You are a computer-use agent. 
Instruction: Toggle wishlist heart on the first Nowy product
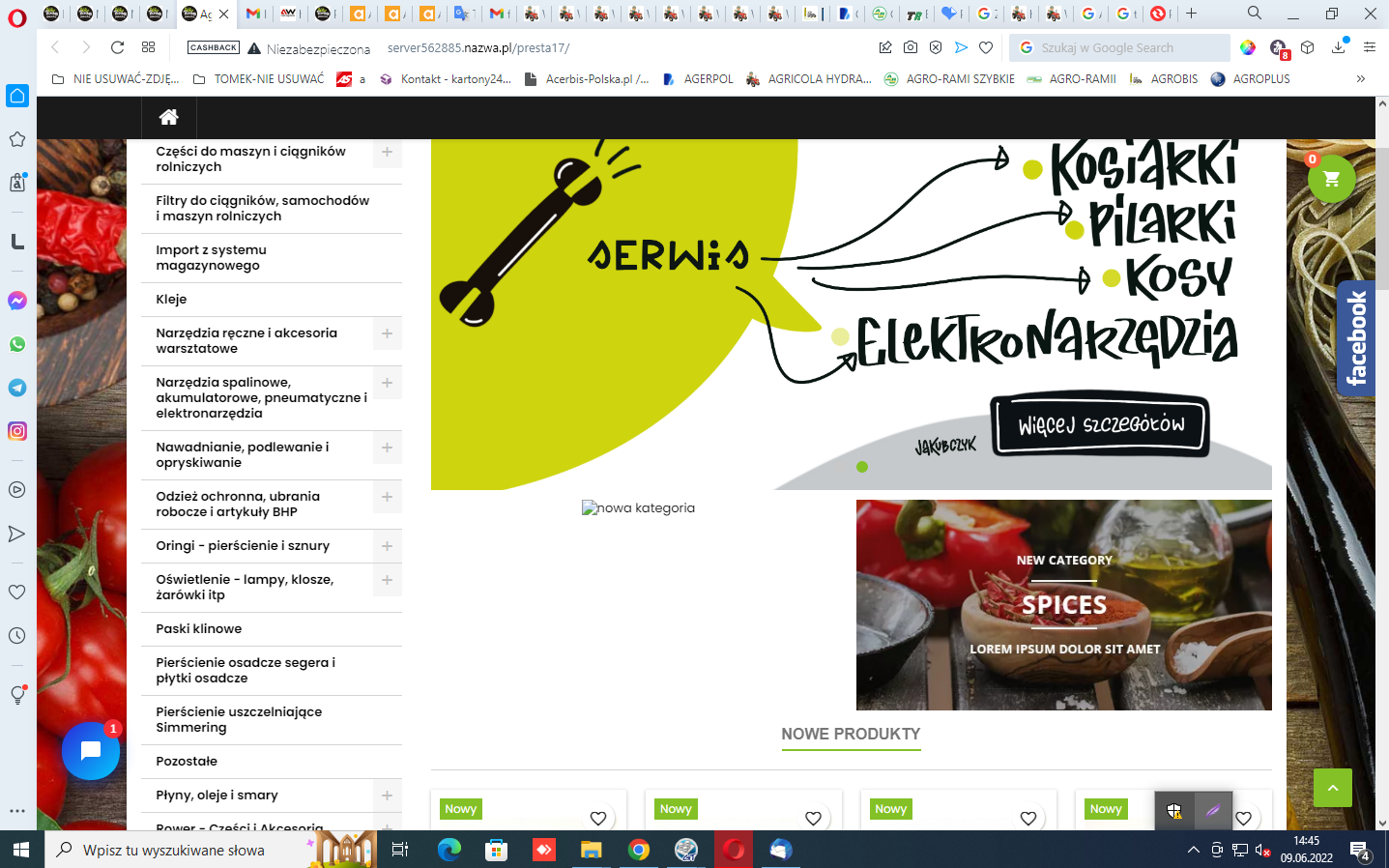point(598,819)
